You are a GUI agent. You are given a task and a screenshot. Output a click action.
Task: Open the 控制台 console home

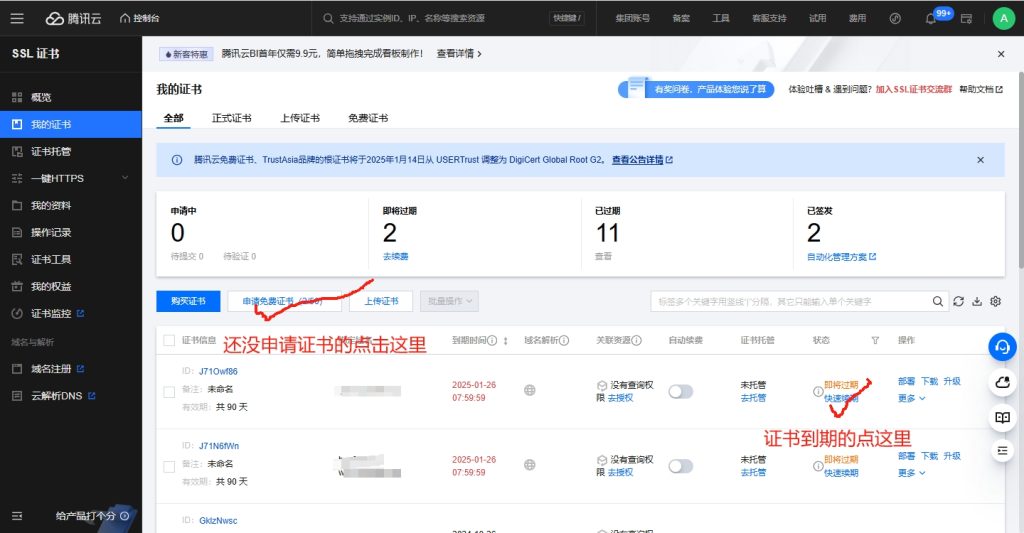coord(140,18)
